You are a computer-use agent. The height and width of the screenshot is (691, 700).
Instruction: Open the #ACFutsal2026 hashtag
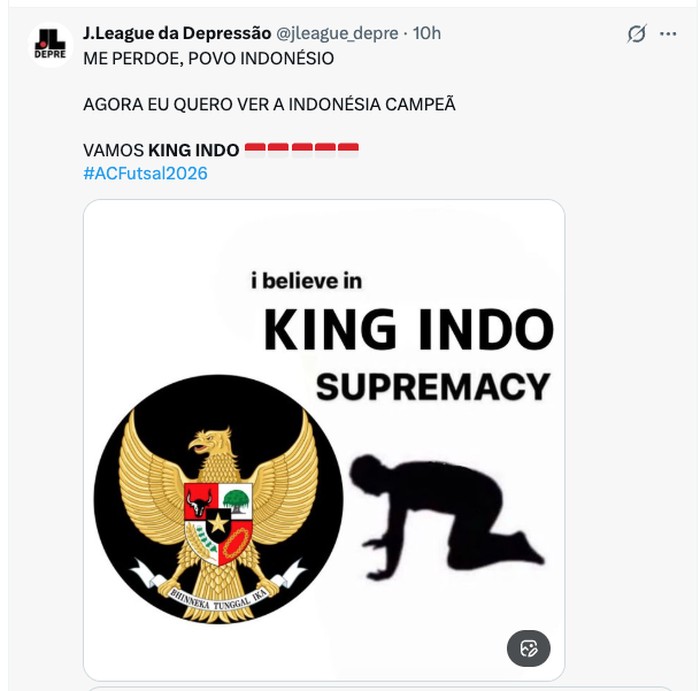tap(146, 173)
